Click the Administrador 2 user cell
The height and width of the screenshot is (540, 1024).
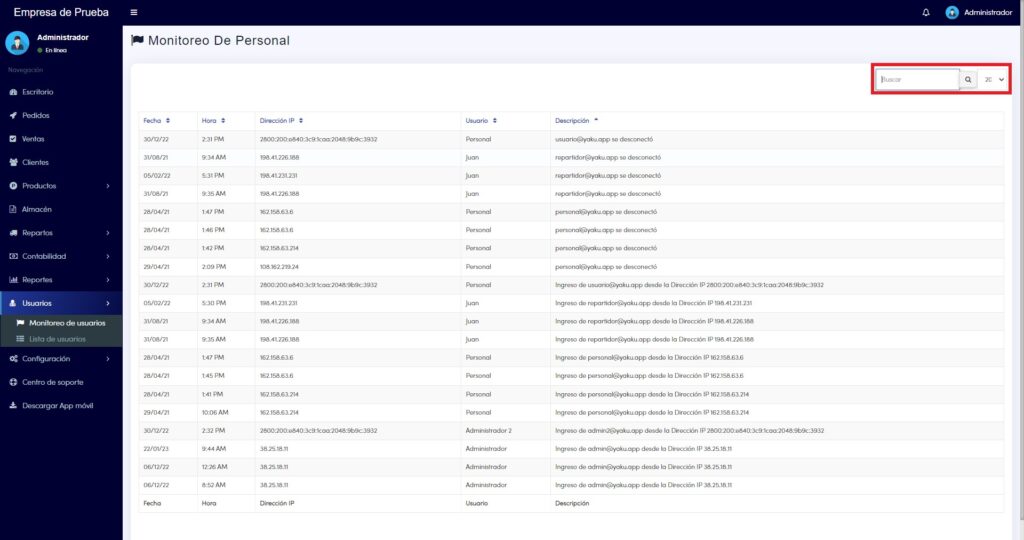pos(488,431)
